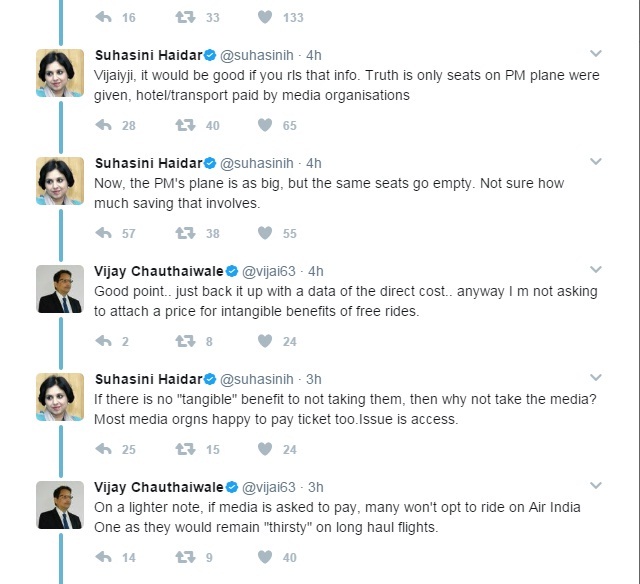The width and height of the screenshot is (640, 584).
Task: Reply to Suhasini's tweet about PM plane seats
Action: [x=103, y=125]
